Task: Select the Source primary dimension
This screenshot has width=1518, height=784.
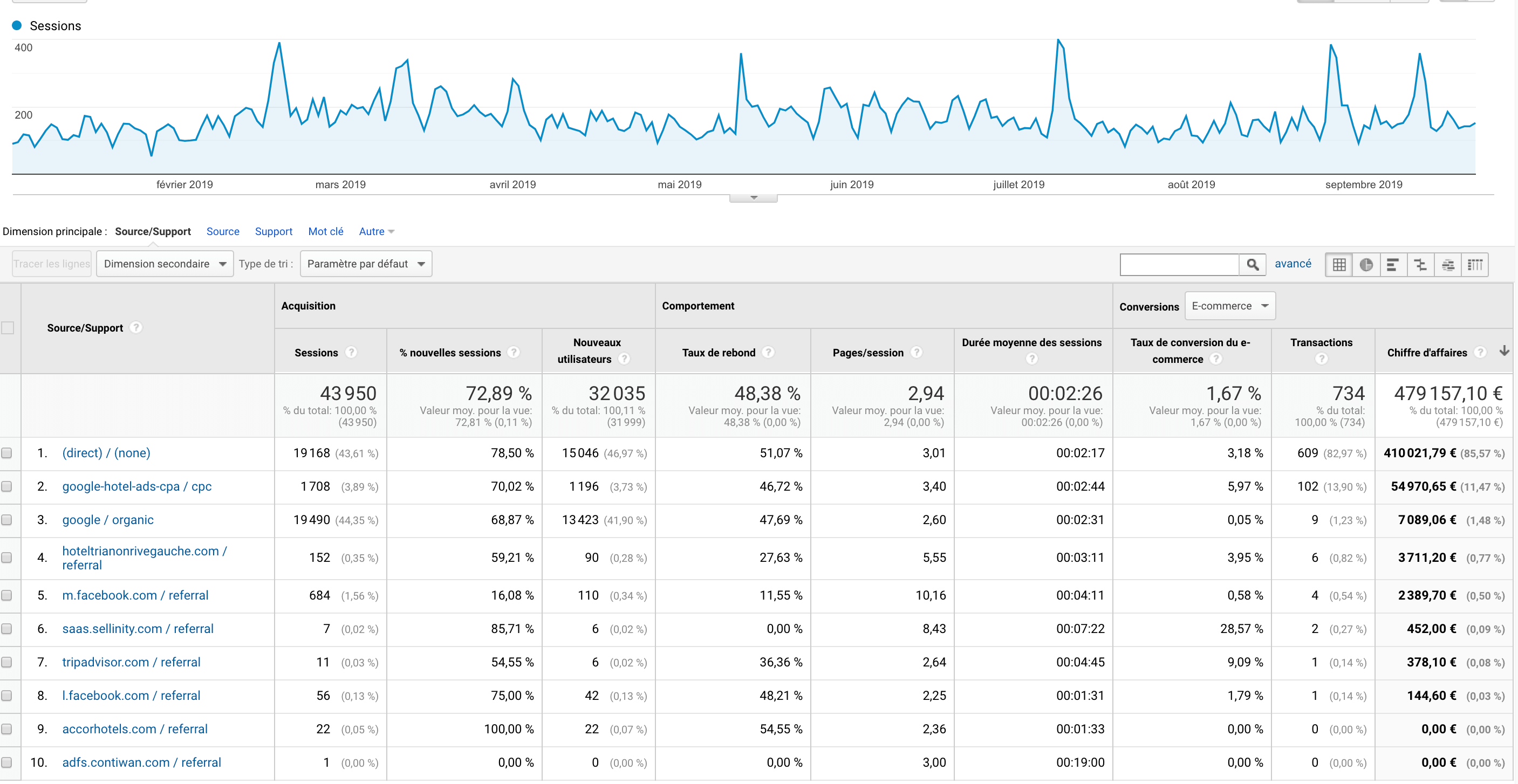Action: tap(223, 231)
